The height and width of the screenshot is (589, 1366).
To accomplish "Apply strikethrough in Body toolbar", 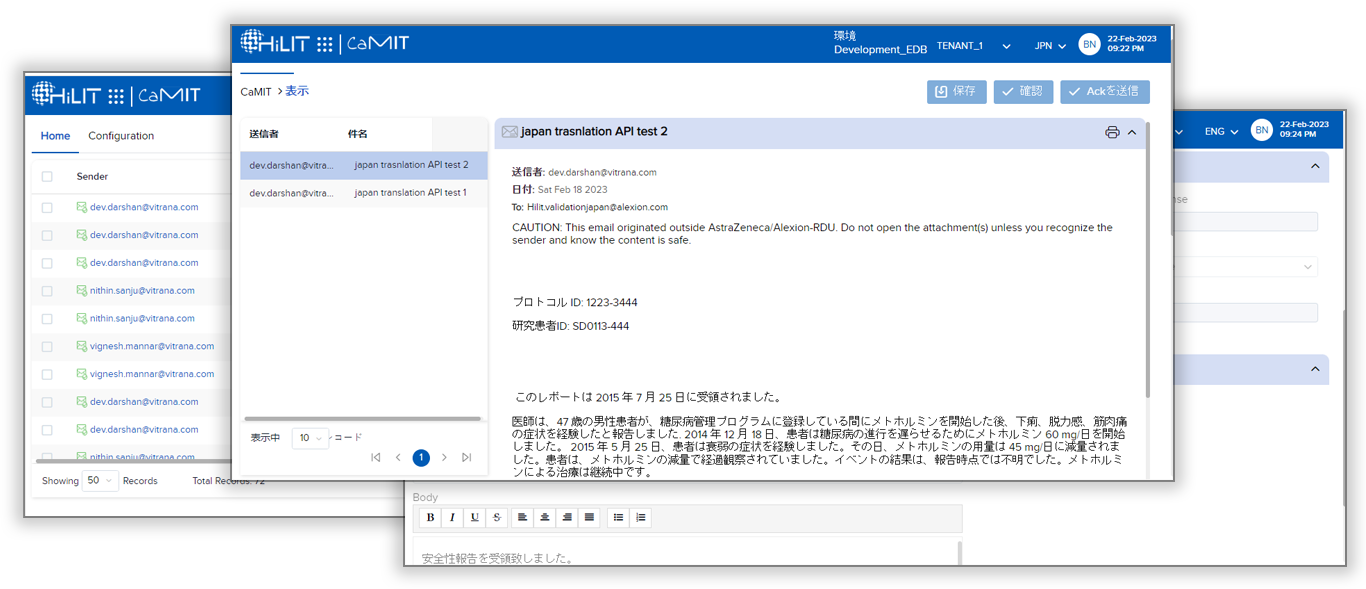I will (496, 517).
